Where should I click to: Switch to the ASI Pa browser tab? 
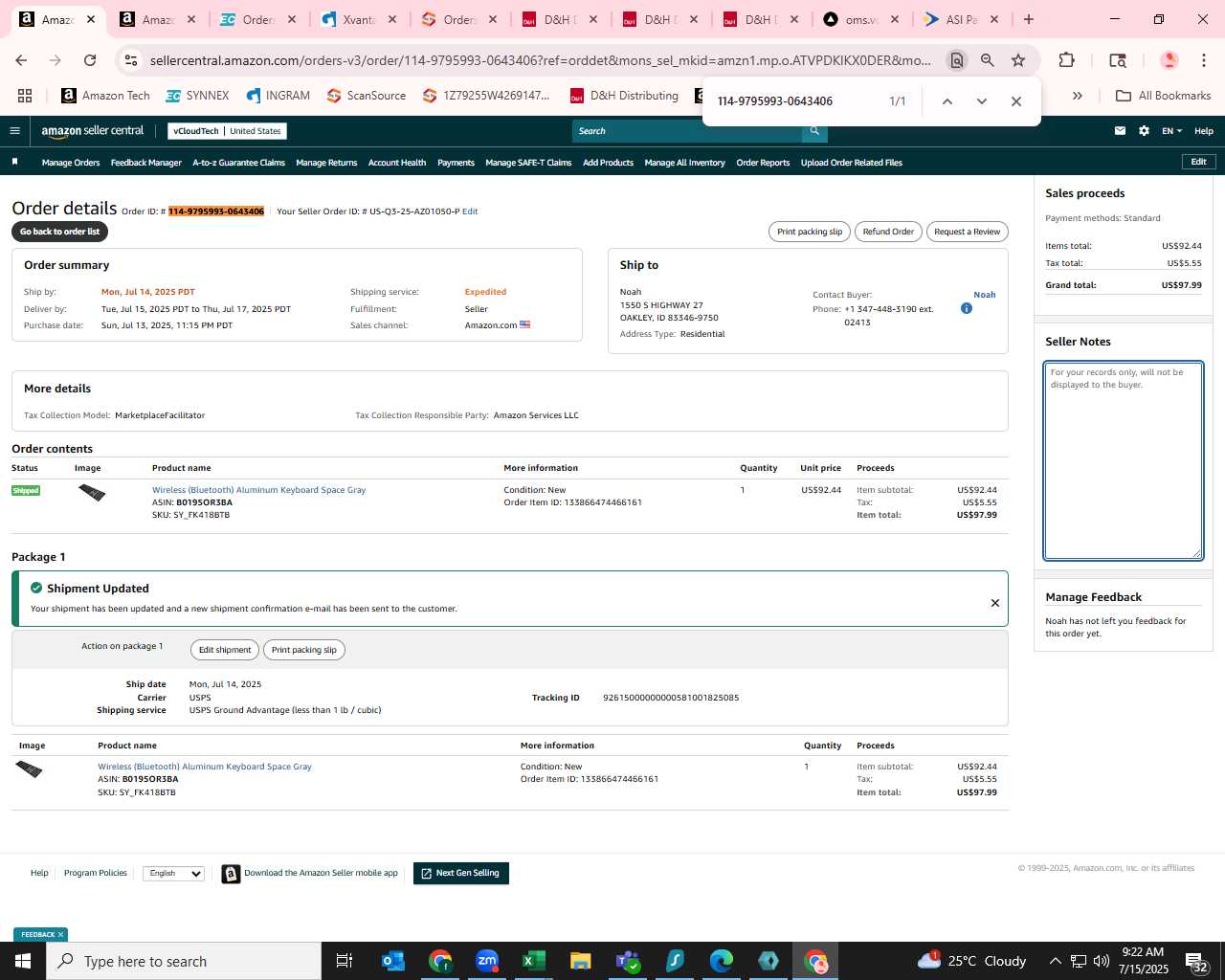point(961,19)
